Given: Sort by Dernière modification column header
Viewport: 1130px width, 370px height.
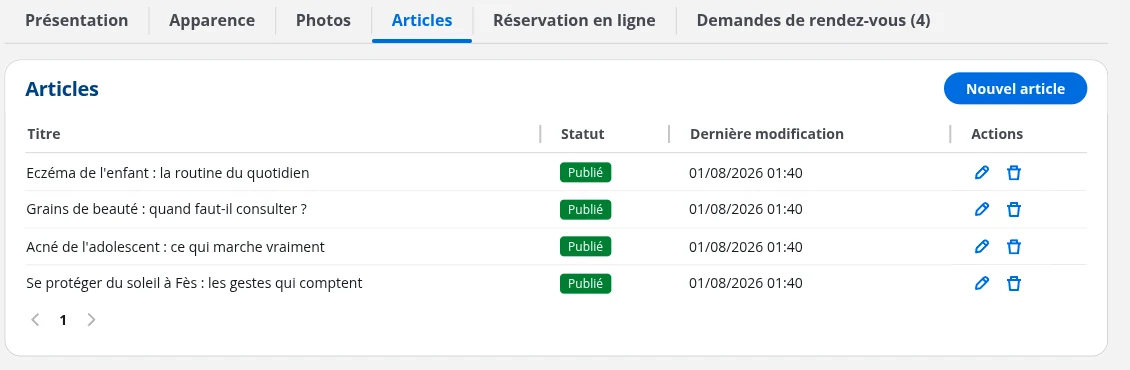Looking at the screenshot, I should click(x=767, y=133).
